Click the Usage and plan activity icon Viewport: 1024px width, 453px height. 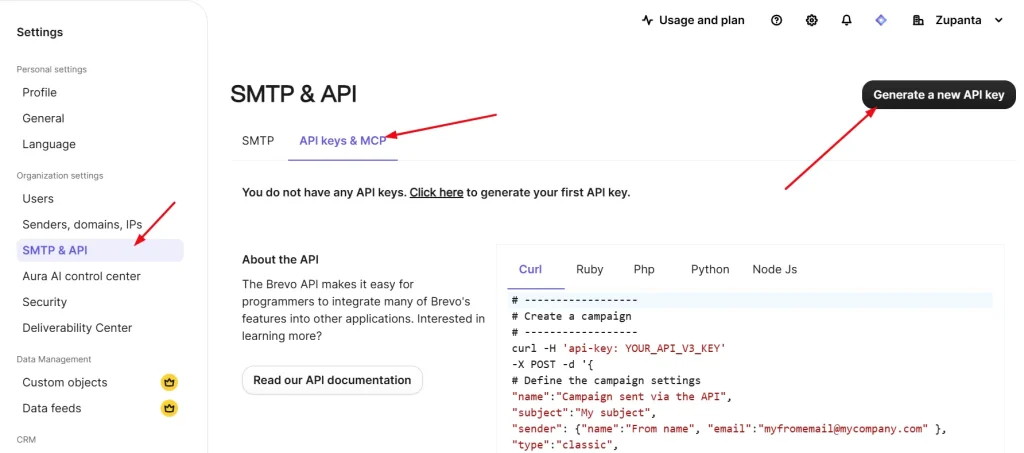coord(647,20)
